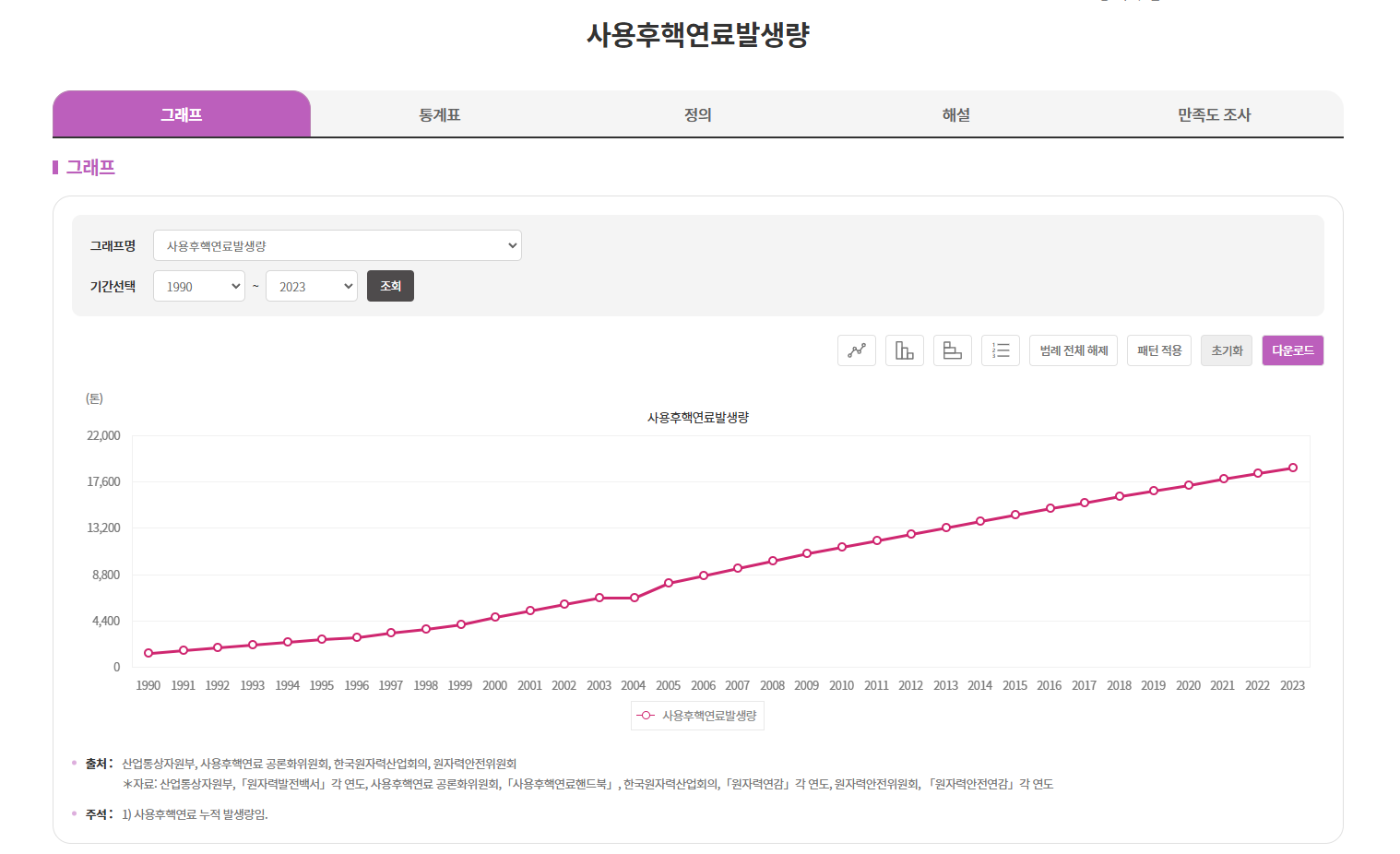The width and height of the screenshot is (1400, 854).
Task: Click x-axis label 2015
Action: 1014,685
